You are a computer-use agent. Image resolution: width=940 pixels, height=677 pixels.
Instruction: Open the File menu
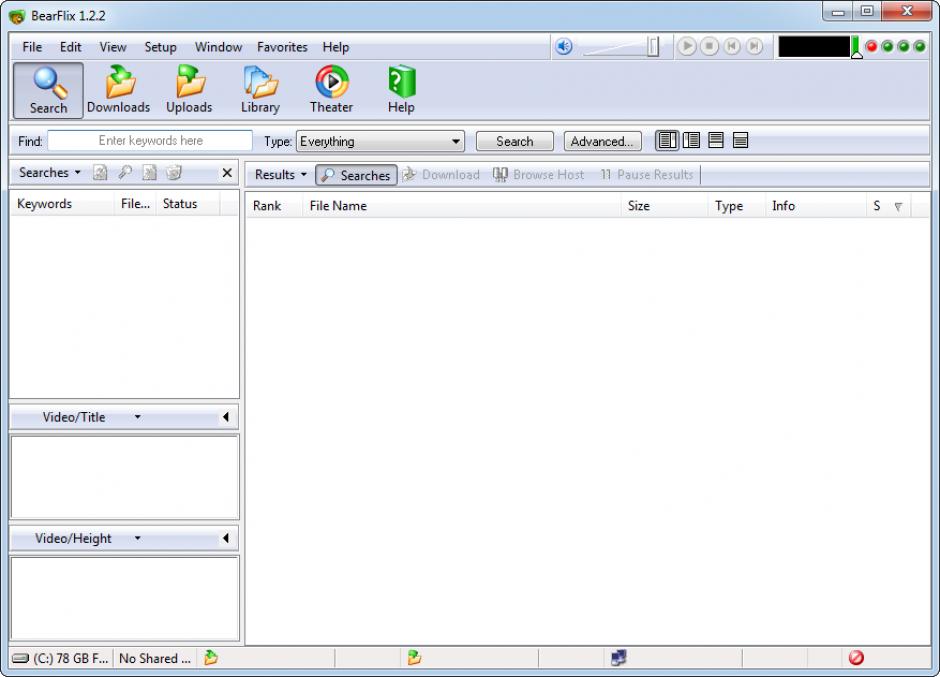[32, 47]
